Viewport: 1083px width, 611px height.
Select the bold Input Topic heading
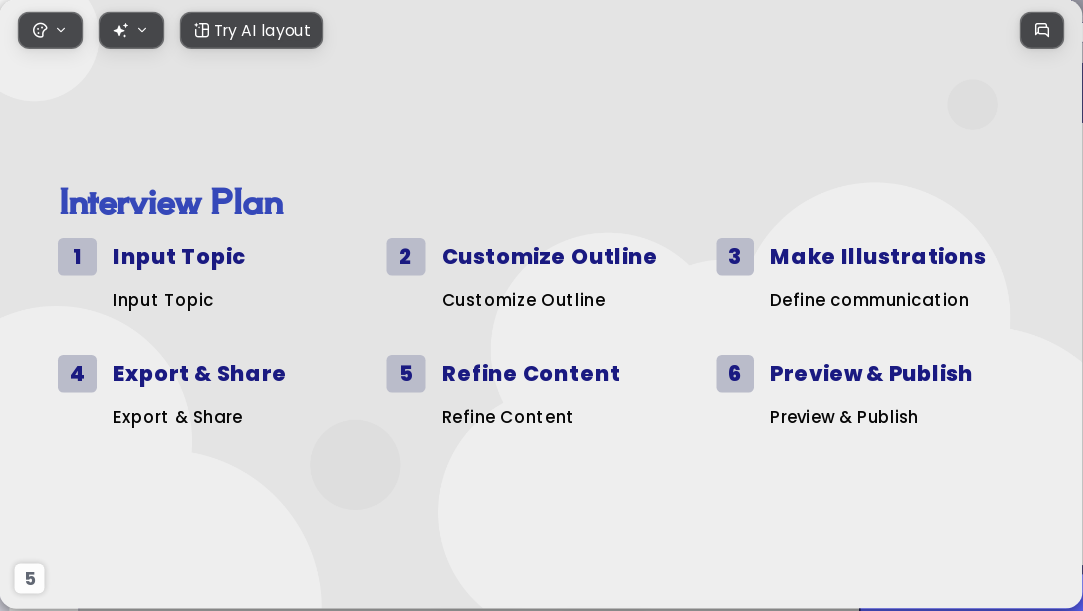[x=179, y=257]
